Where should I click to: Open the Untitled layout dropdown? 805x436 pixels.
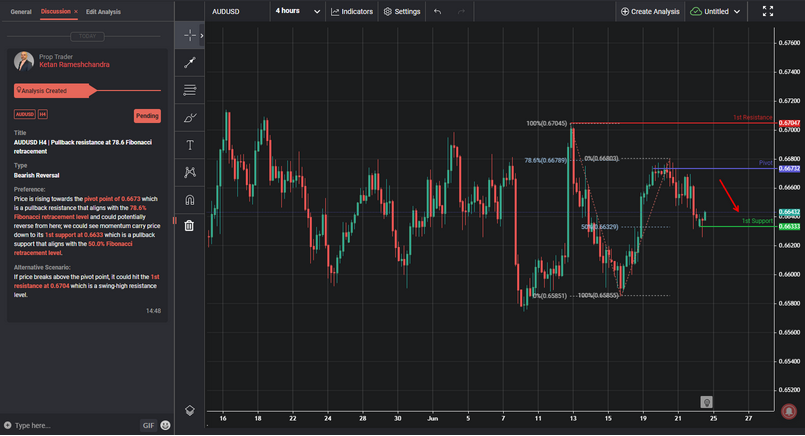[715, 11]
